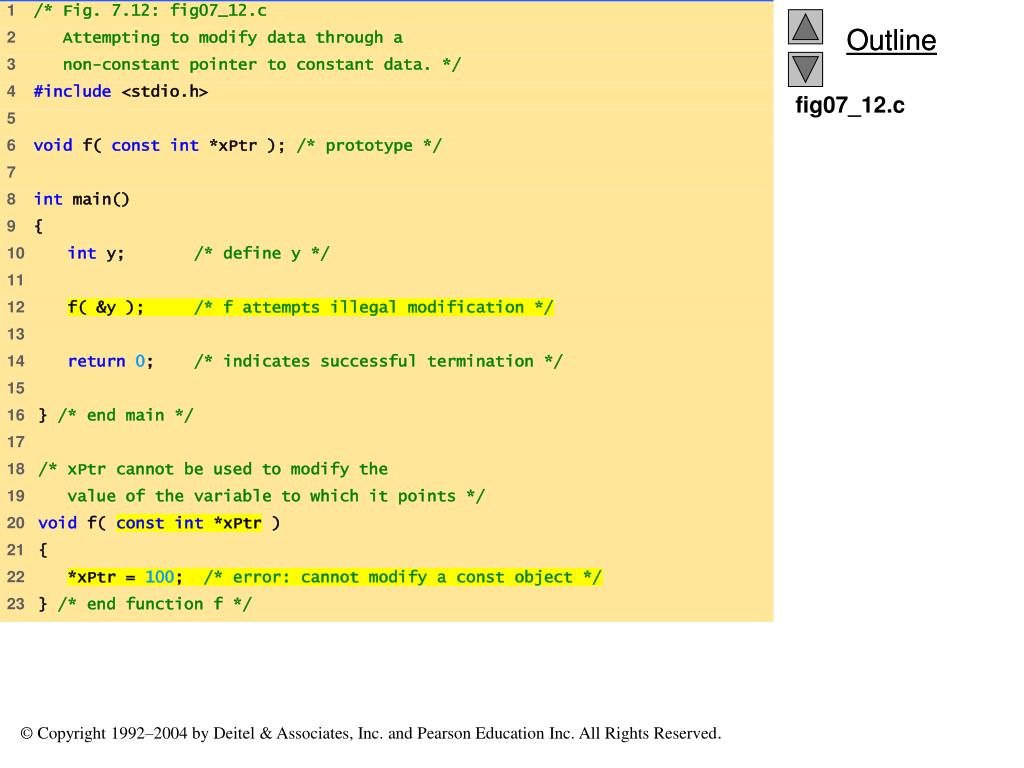Click highlighted 'const int *xPtr' in line 20
Screen dimensions: 1024x768
point(189,523)
